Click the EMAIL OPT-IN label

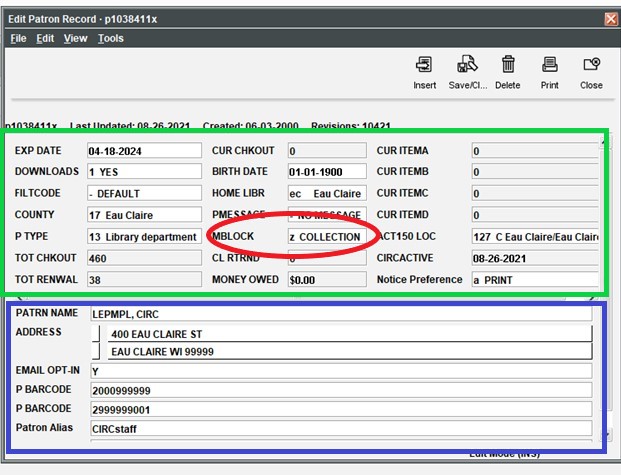[48, 370]
